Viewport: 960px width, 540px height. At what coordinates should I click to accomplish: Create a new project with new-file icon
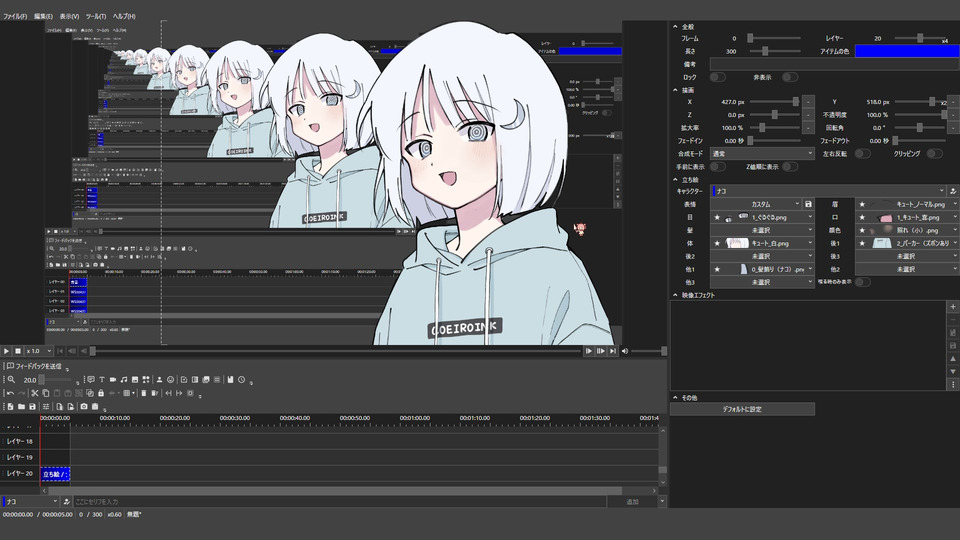click(10, 407)
